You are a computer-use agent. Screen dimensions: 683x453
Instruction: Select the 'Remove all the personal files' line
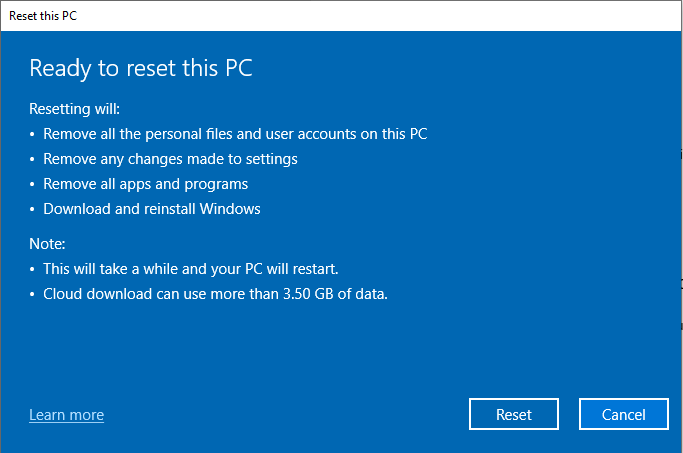pyautogui.click(x=235, y=133)
